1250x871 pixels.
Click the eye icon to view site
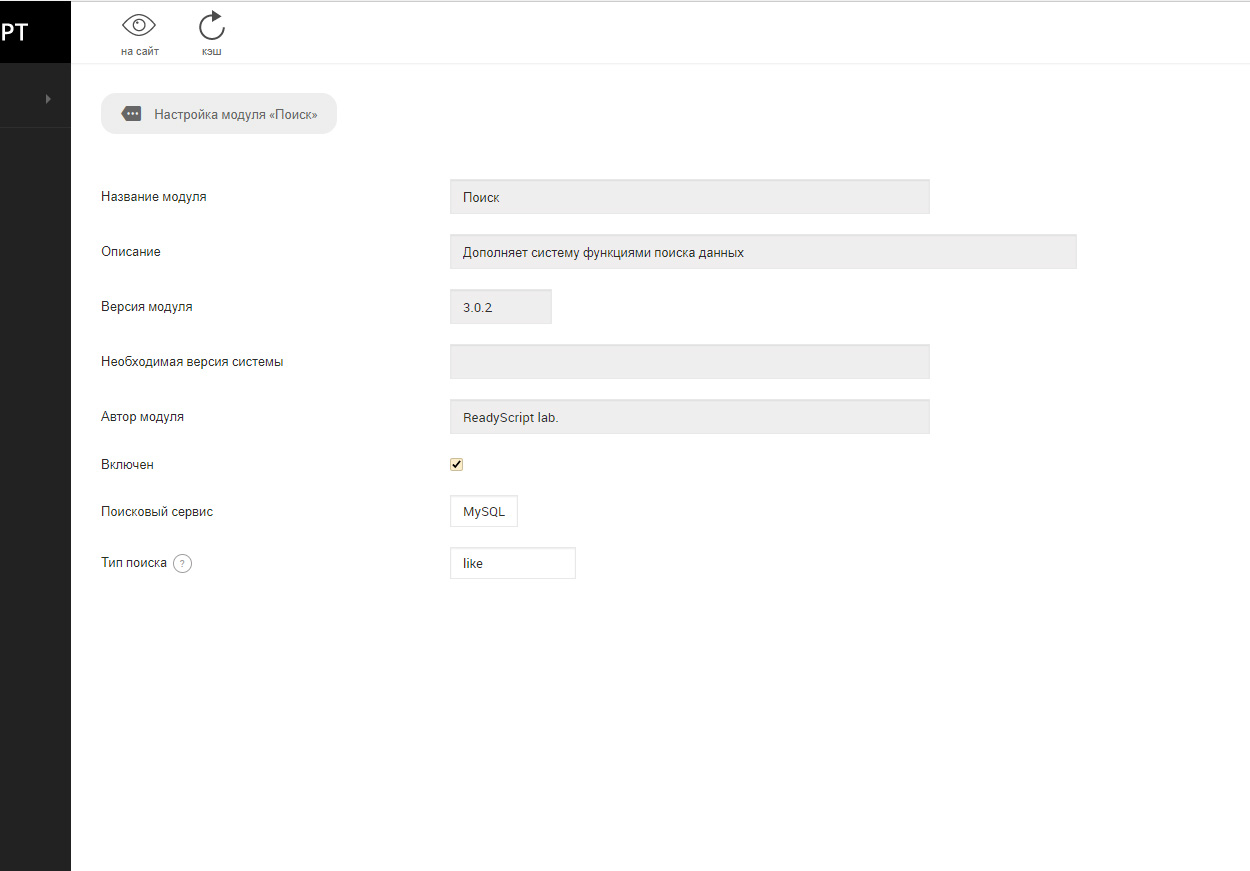coord(139,26)
